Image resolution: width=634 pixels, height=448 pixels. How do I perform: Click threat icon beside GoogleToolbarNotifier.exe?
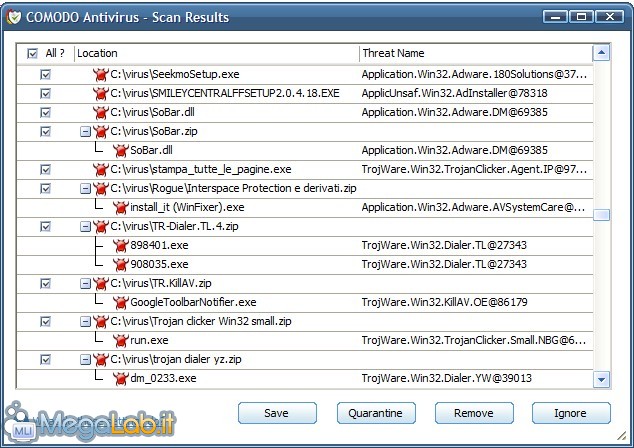pos(120,302)
